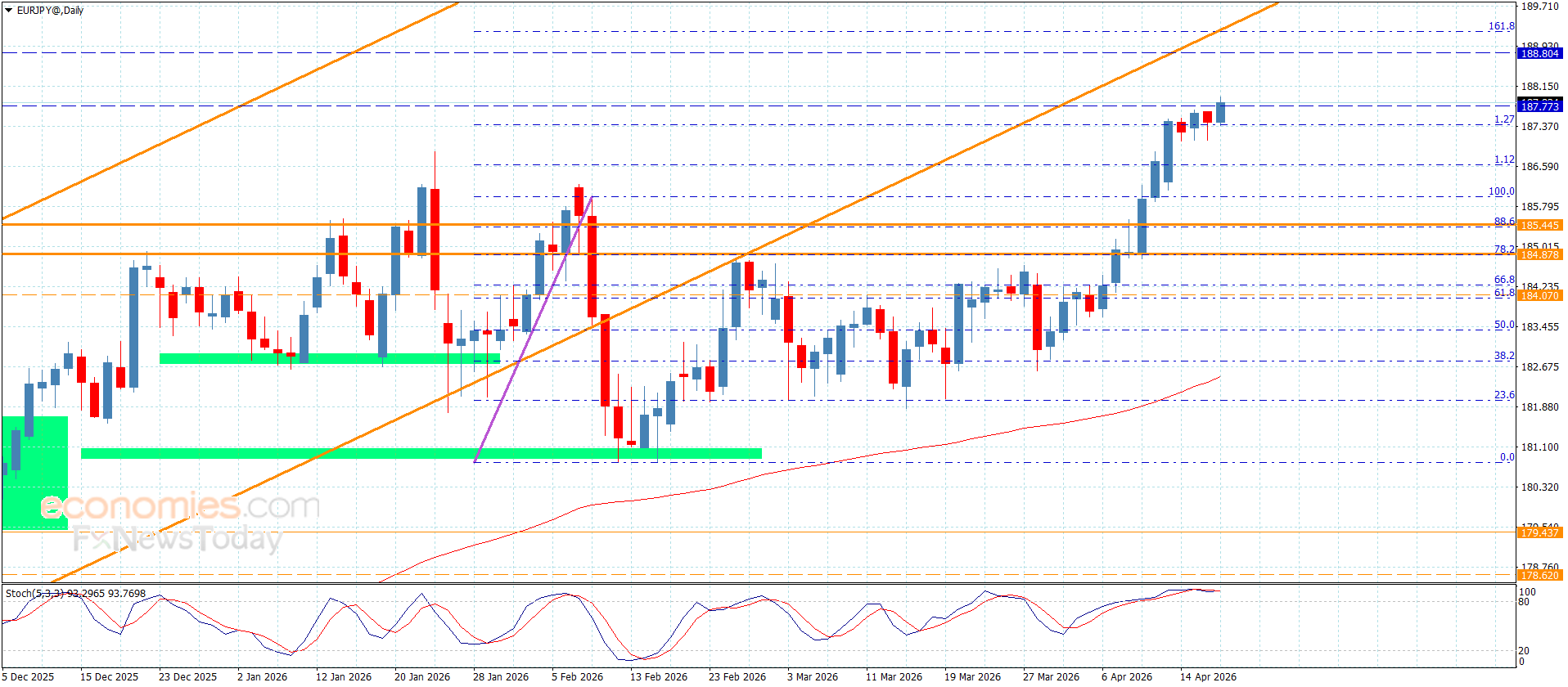The image size is (1568, 687).
Task: Click the 184.878 orange price tag
Action: coord(1539,254)
